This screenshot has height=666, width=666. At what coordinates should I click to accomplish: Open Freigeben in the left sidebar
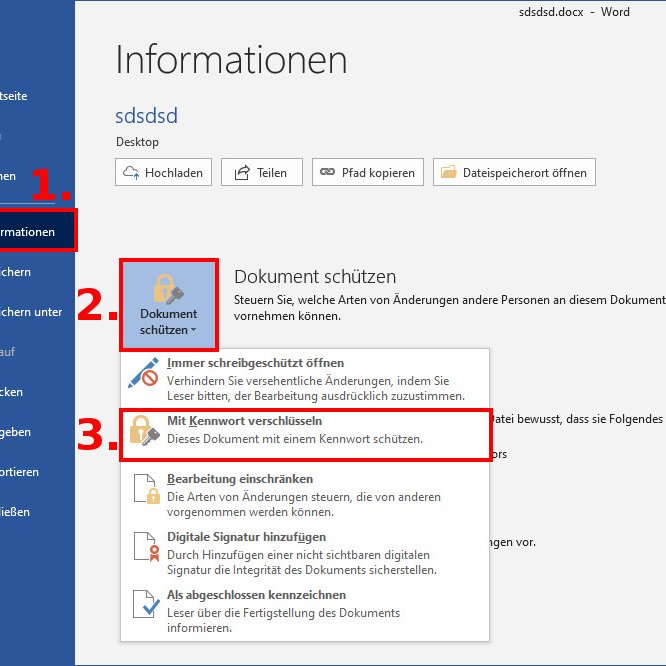(18, 432)
